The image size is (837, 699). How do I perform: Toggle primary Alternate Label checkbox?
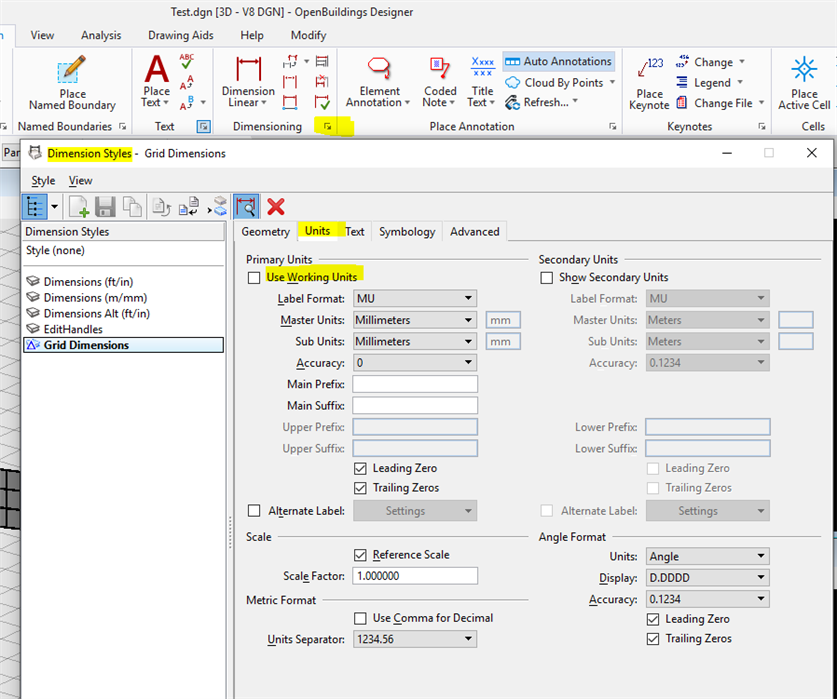pyautogui.click(x=254, y=511)
